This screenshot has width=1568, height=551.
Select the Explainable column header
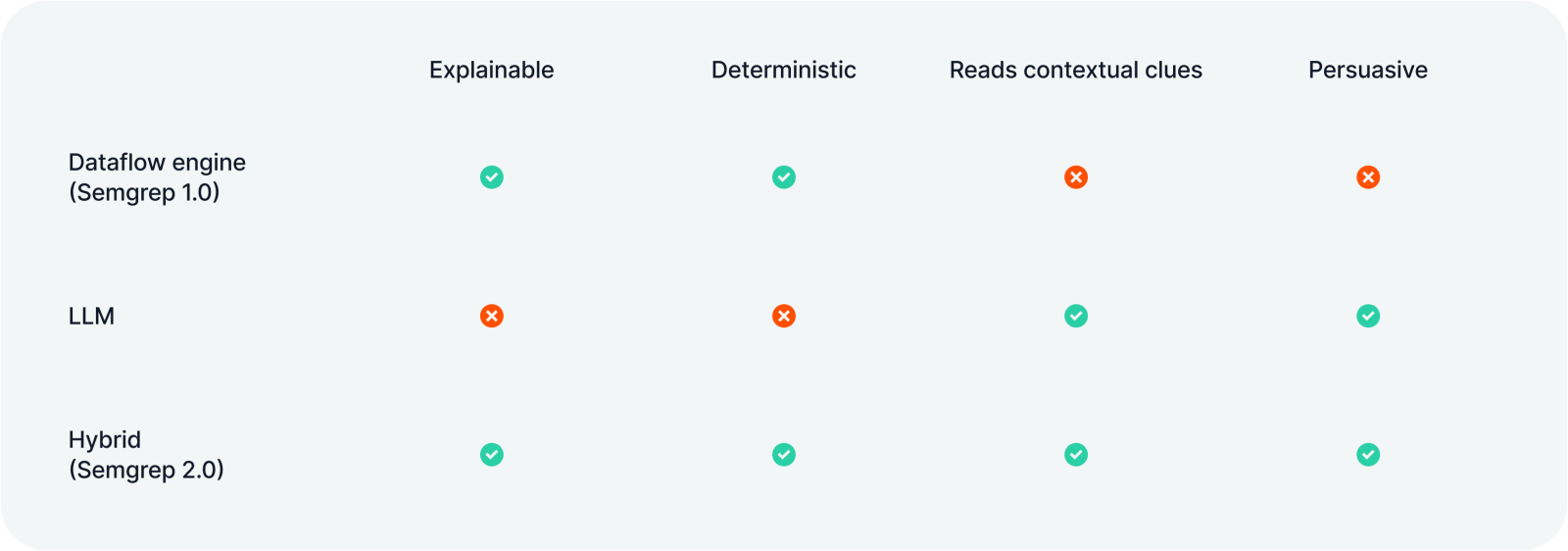tap(492, 71)
